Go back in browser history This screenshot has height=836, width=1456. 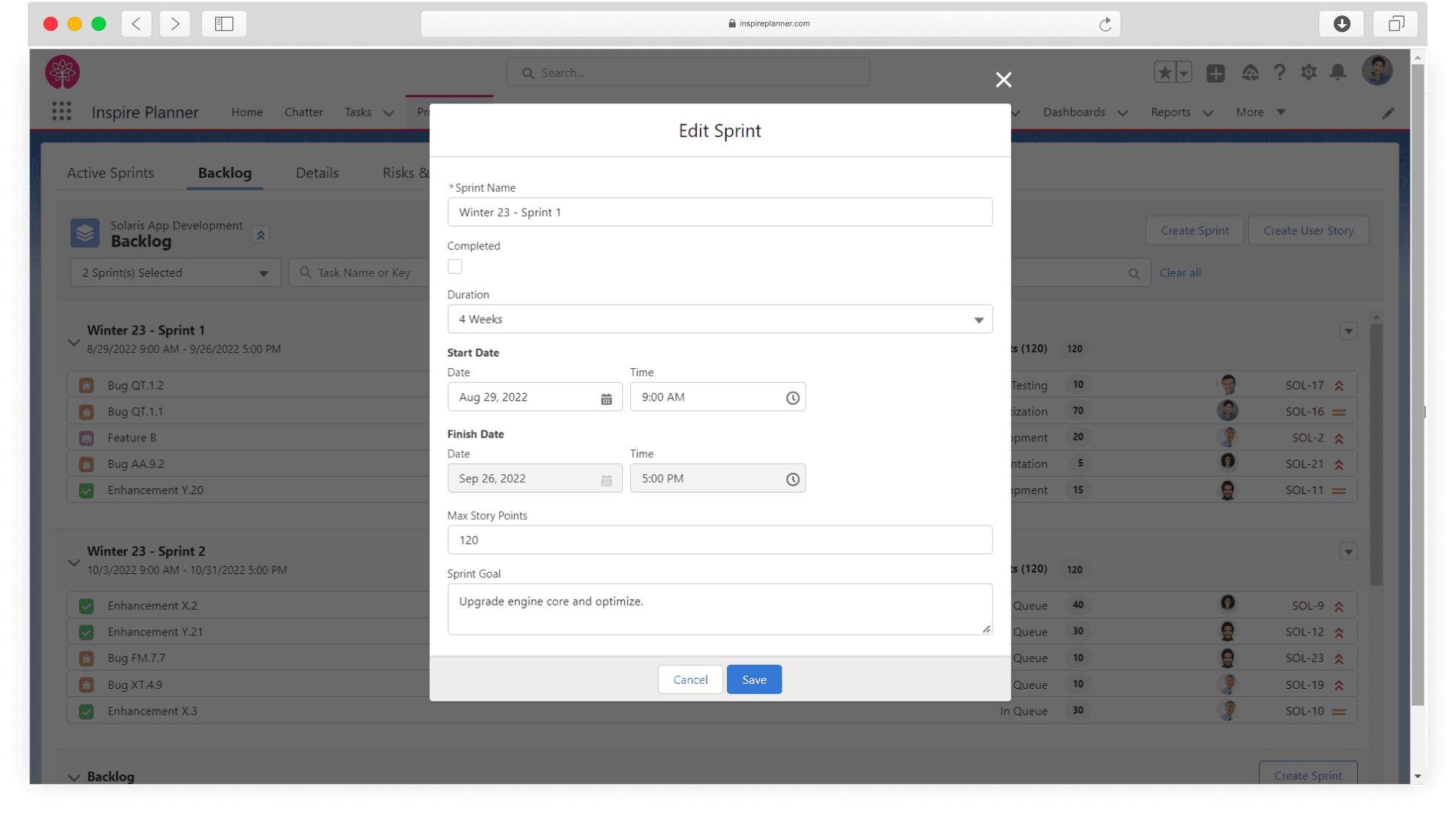click(136, 23)
